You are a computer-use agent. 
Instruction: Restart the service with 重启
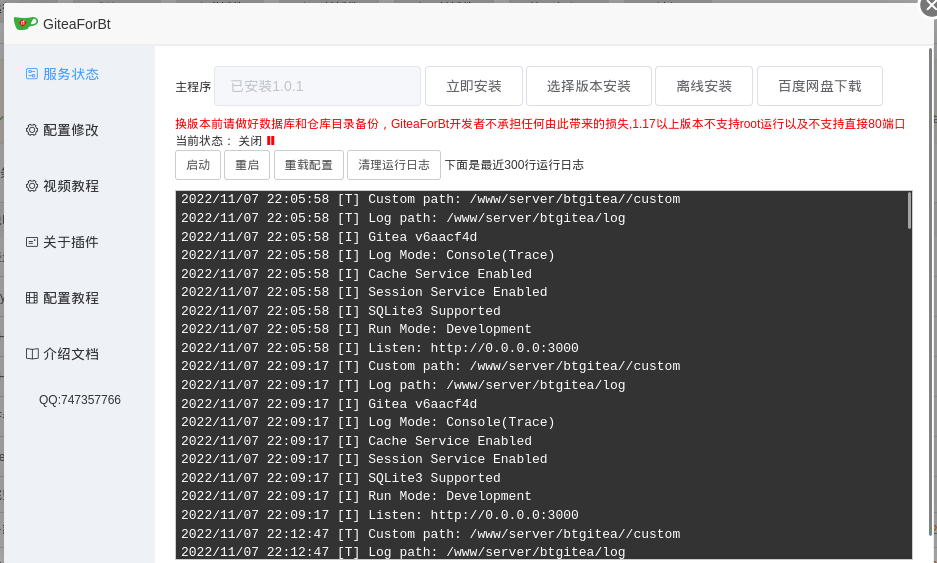click(247, 165)
